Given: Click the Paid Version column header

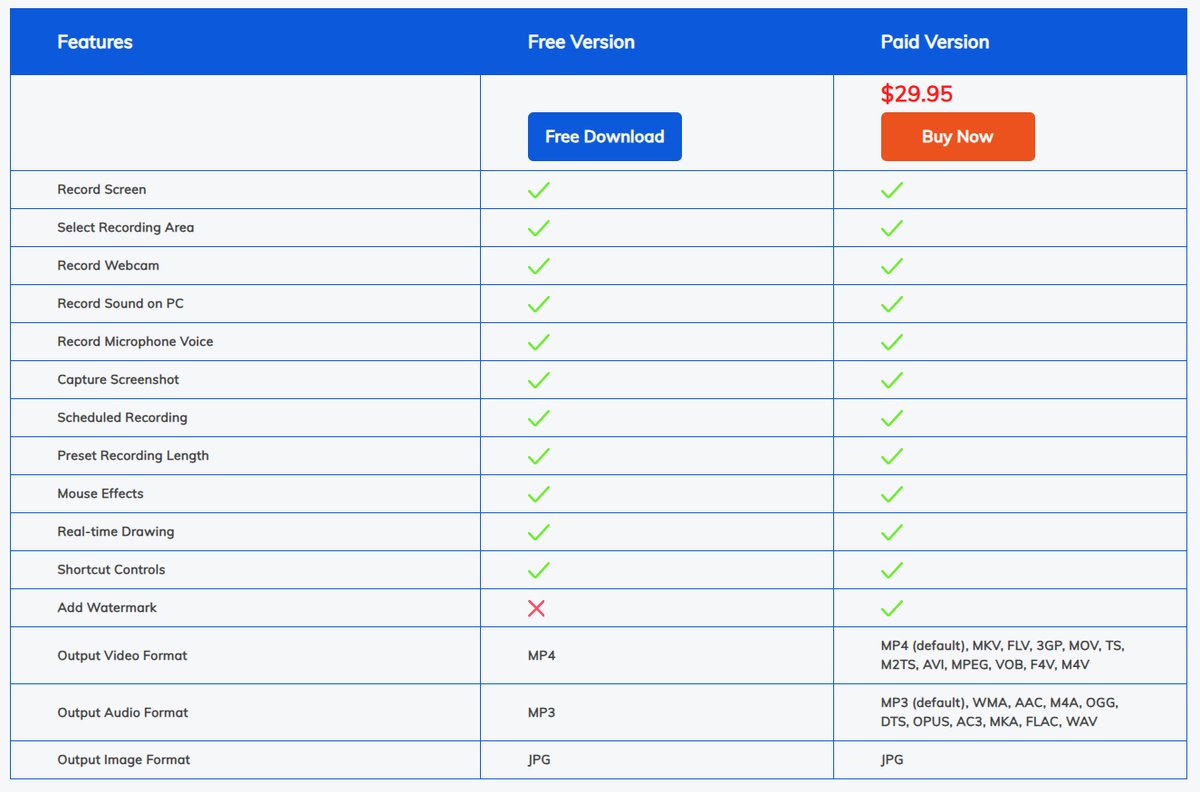Looking at the screenshot, I should pos(935,42).
